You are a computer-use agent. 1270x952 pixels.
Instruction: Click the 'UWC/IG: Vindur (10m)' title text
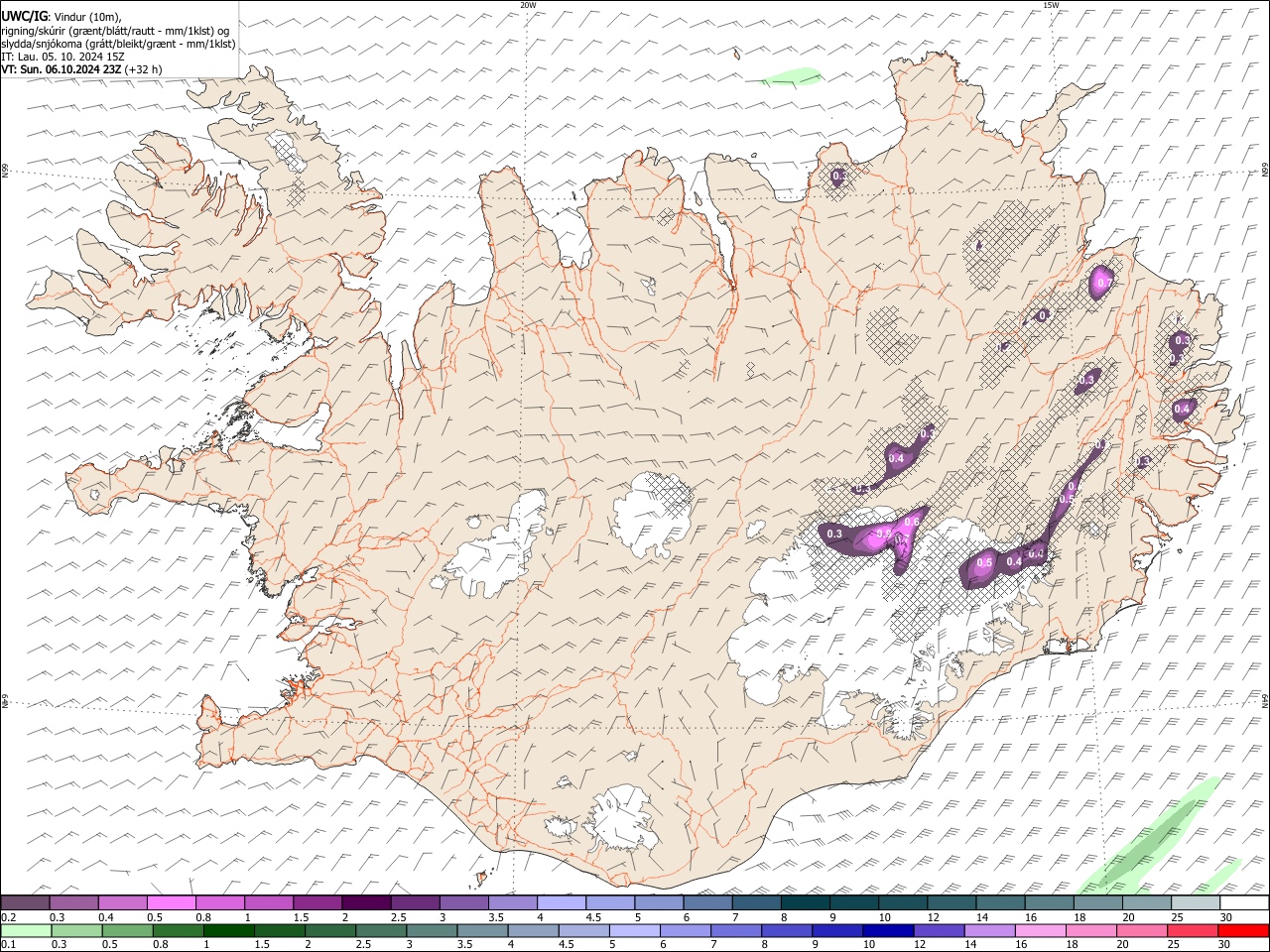[x=62, y=16]
